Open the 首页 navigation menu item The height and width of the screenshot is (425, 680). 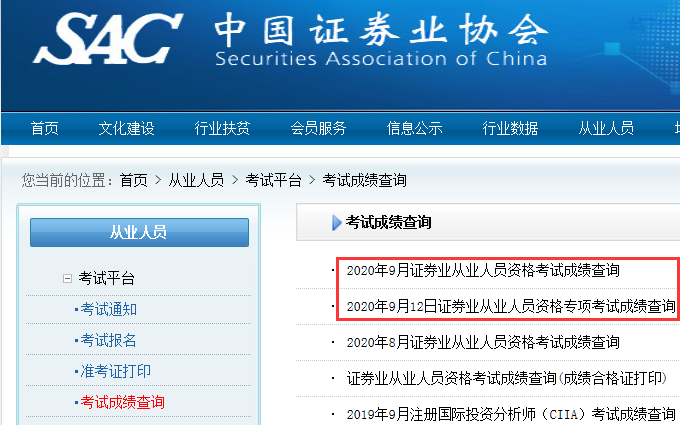(x=44, y=128)
